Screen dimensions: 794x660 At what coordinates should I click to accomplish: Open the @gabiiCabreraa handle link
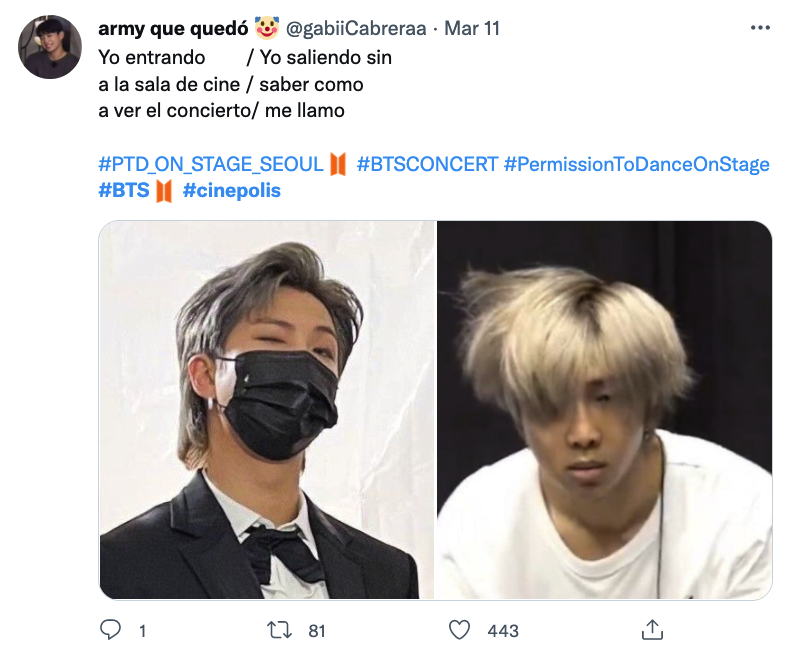pyautogui.click(x=344, y=28)
